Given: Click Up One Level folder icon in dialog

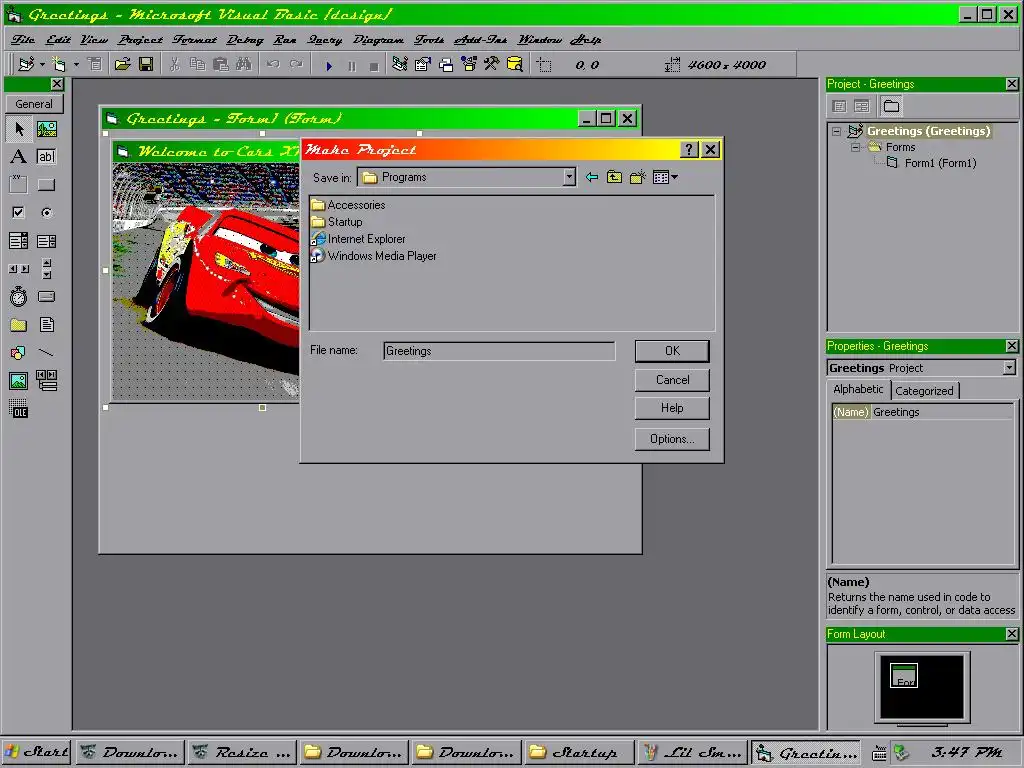Looking at the screenshot, I should [x=615, y=177].
